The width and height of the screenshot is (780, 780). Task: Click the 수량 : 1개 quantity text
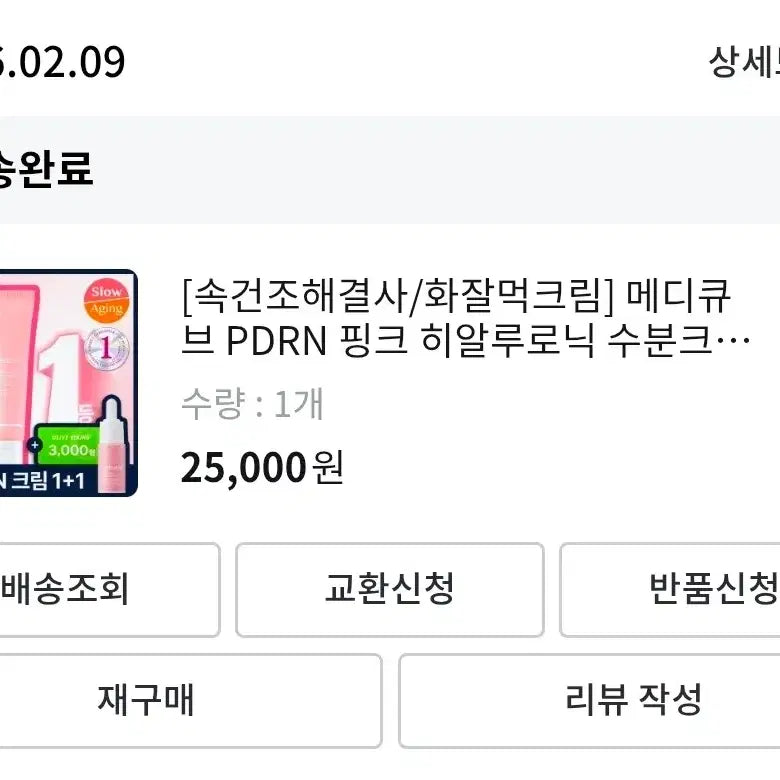[252, 404]
